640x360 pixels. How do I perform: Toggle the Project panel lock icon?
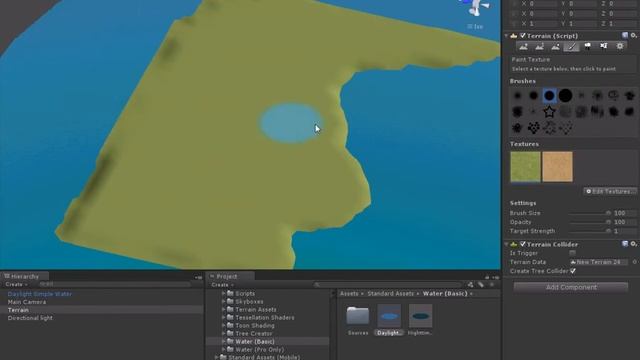point(487,277)
